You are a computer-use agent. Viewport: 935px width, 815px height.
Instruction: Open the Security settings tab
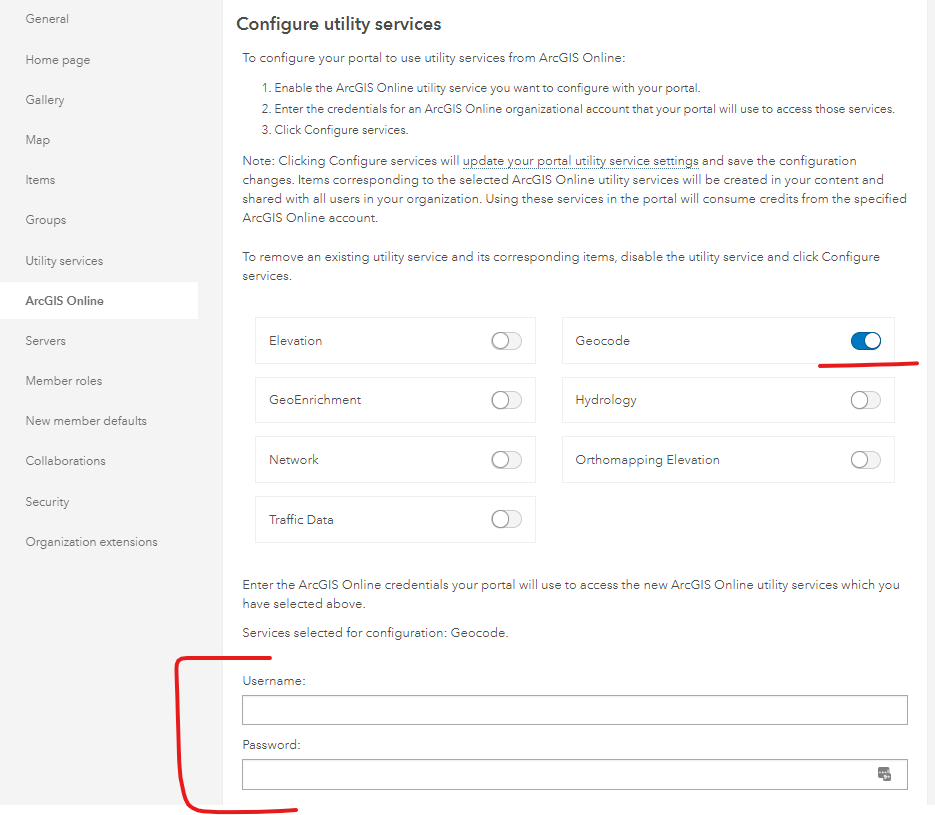point(47,502)
